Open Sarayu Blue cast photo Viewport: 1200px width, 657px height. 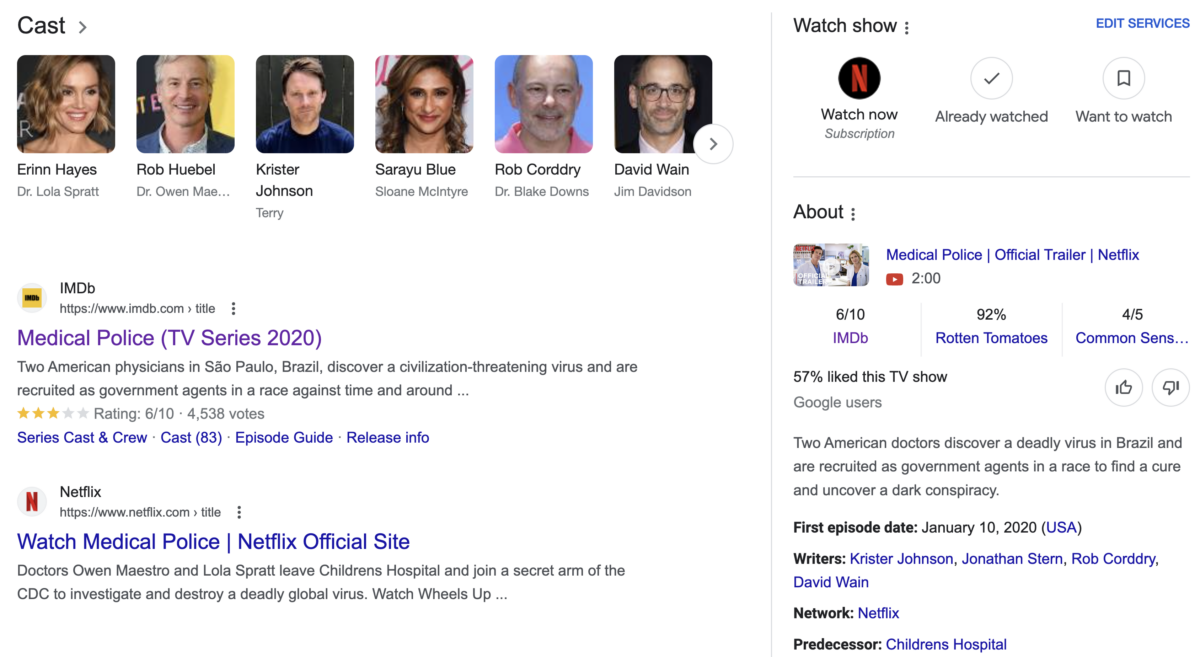[424, 104]
